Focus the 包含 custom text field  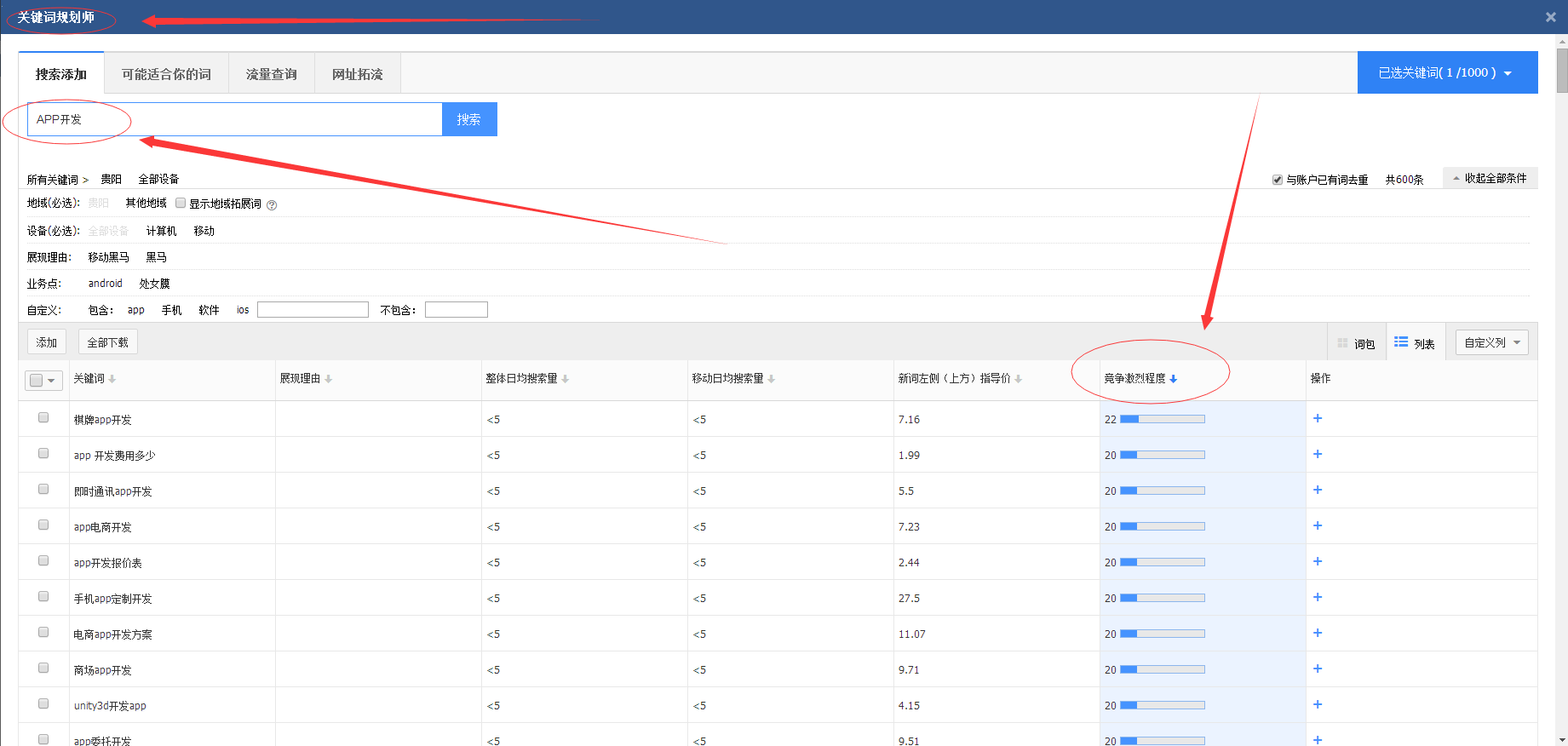tap(313, 309)
